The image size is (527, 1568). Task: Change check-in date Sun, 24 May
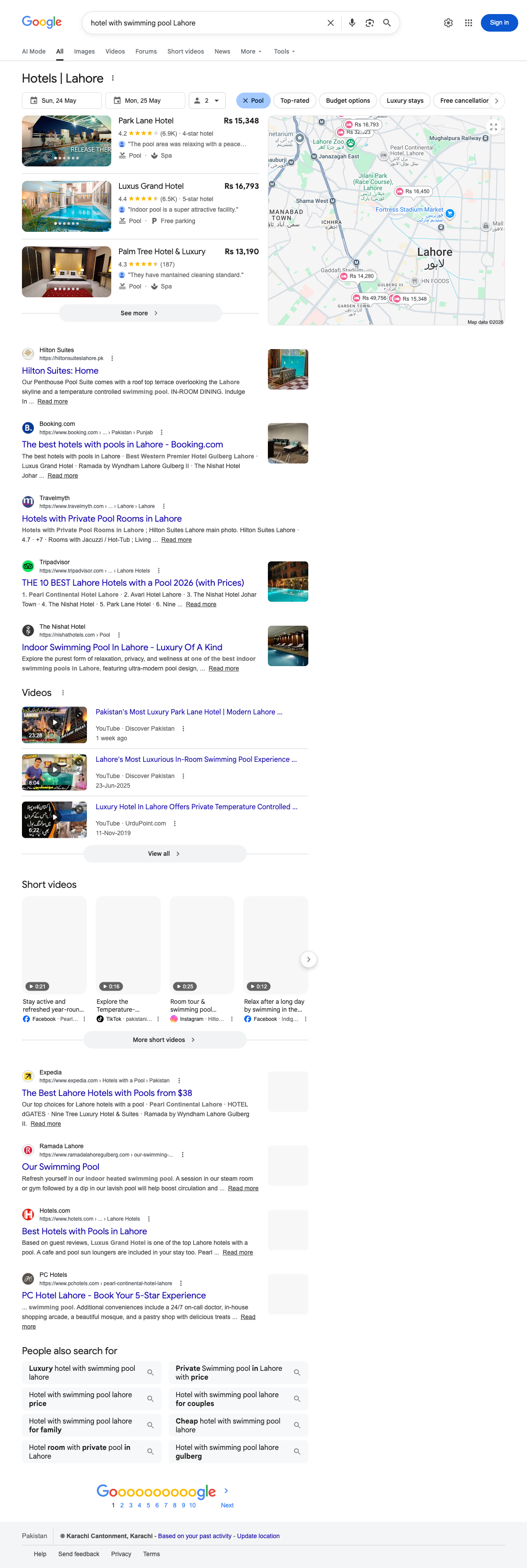[x=61, y=101]
